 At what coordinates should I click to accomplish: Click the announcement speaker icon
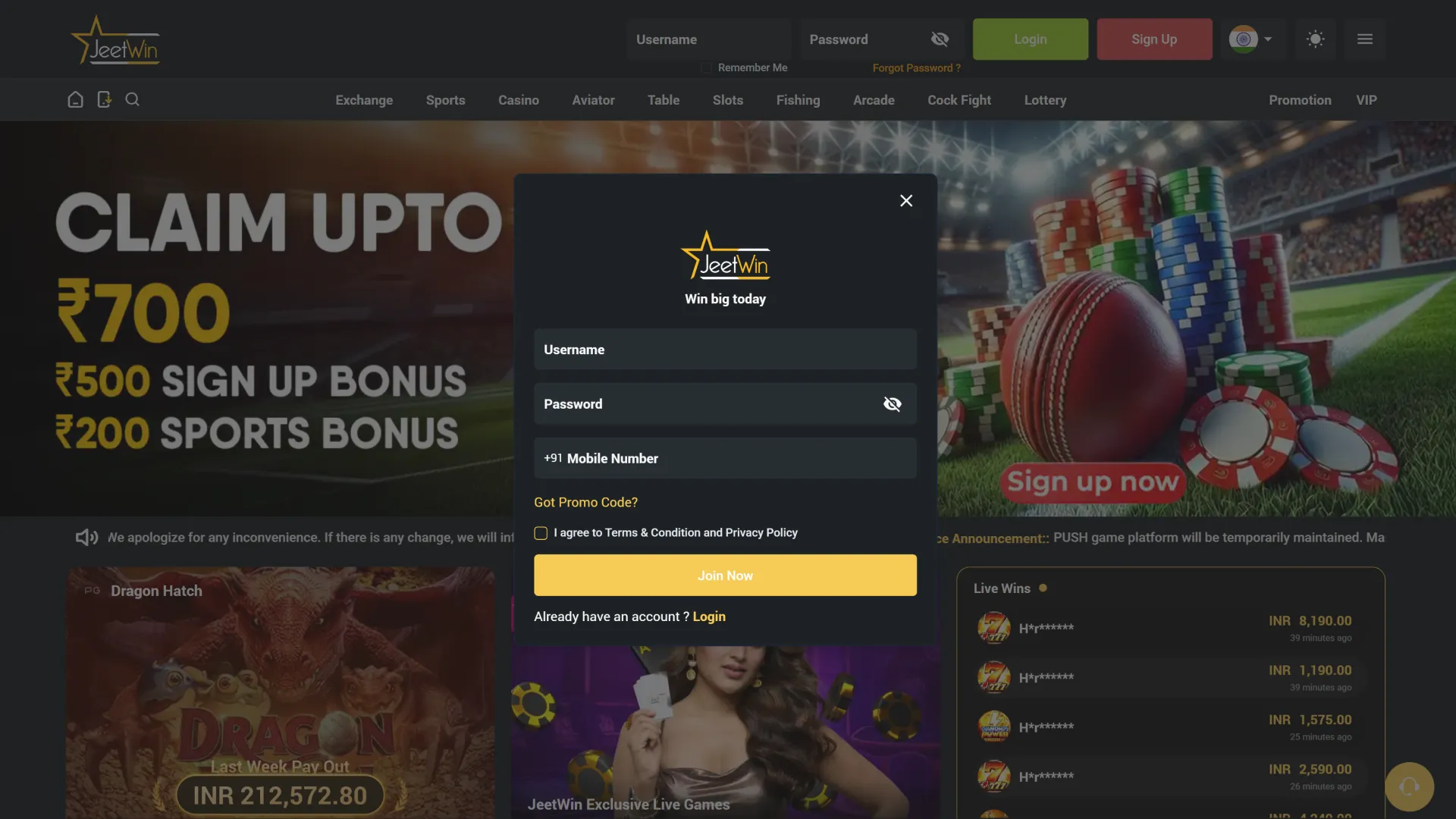86,538
